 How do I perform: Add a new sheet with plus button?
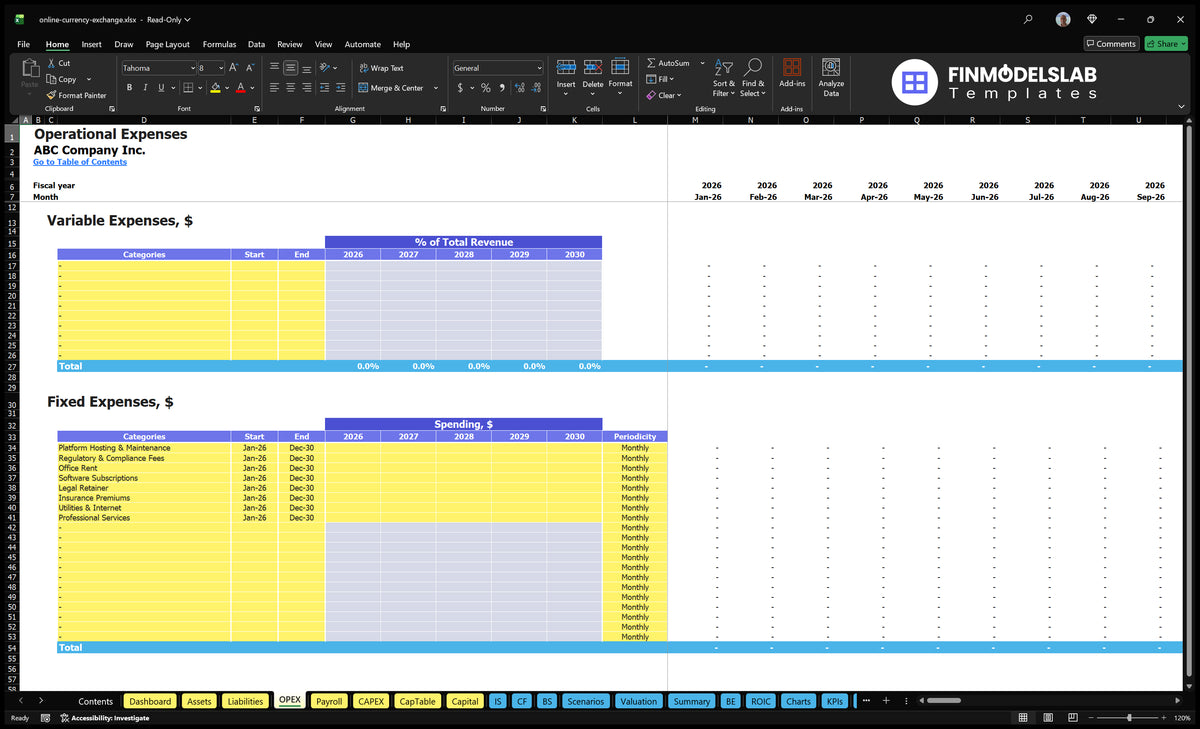tap(885, 701)
